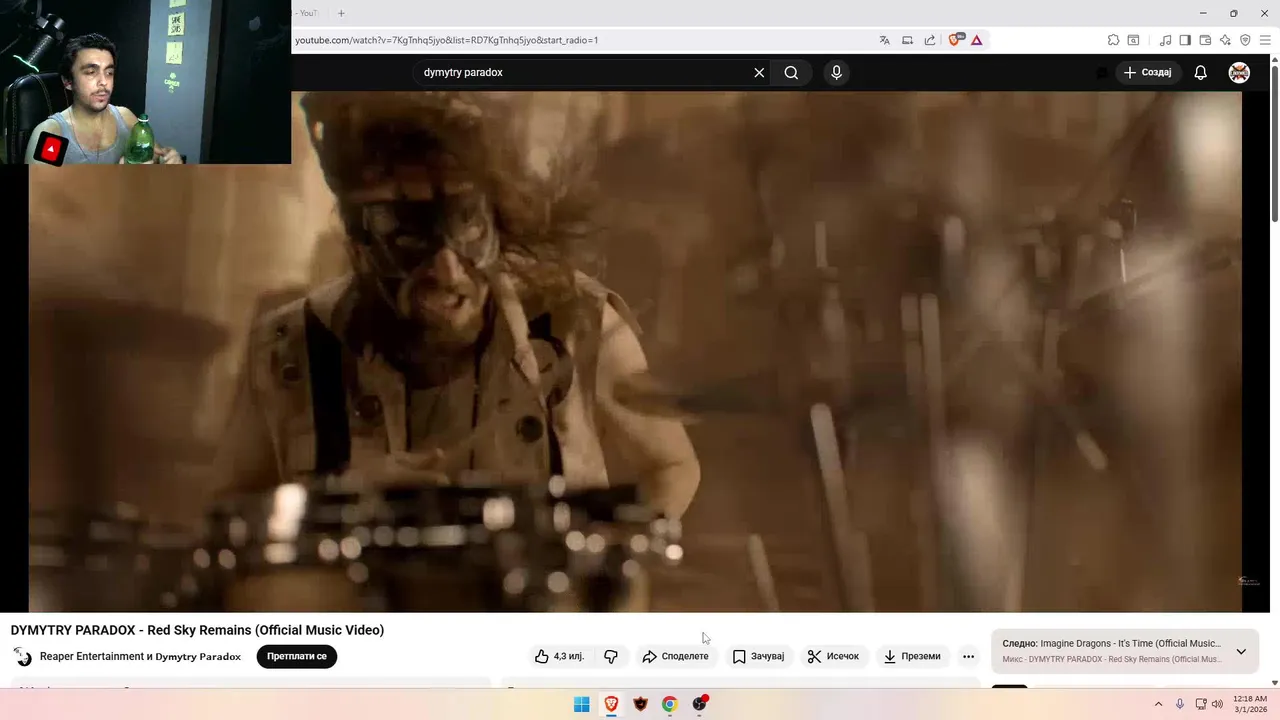Screen dimensions: 1280x720
Task: Click the install app icon in address bar
Action: tap(907, 40)
